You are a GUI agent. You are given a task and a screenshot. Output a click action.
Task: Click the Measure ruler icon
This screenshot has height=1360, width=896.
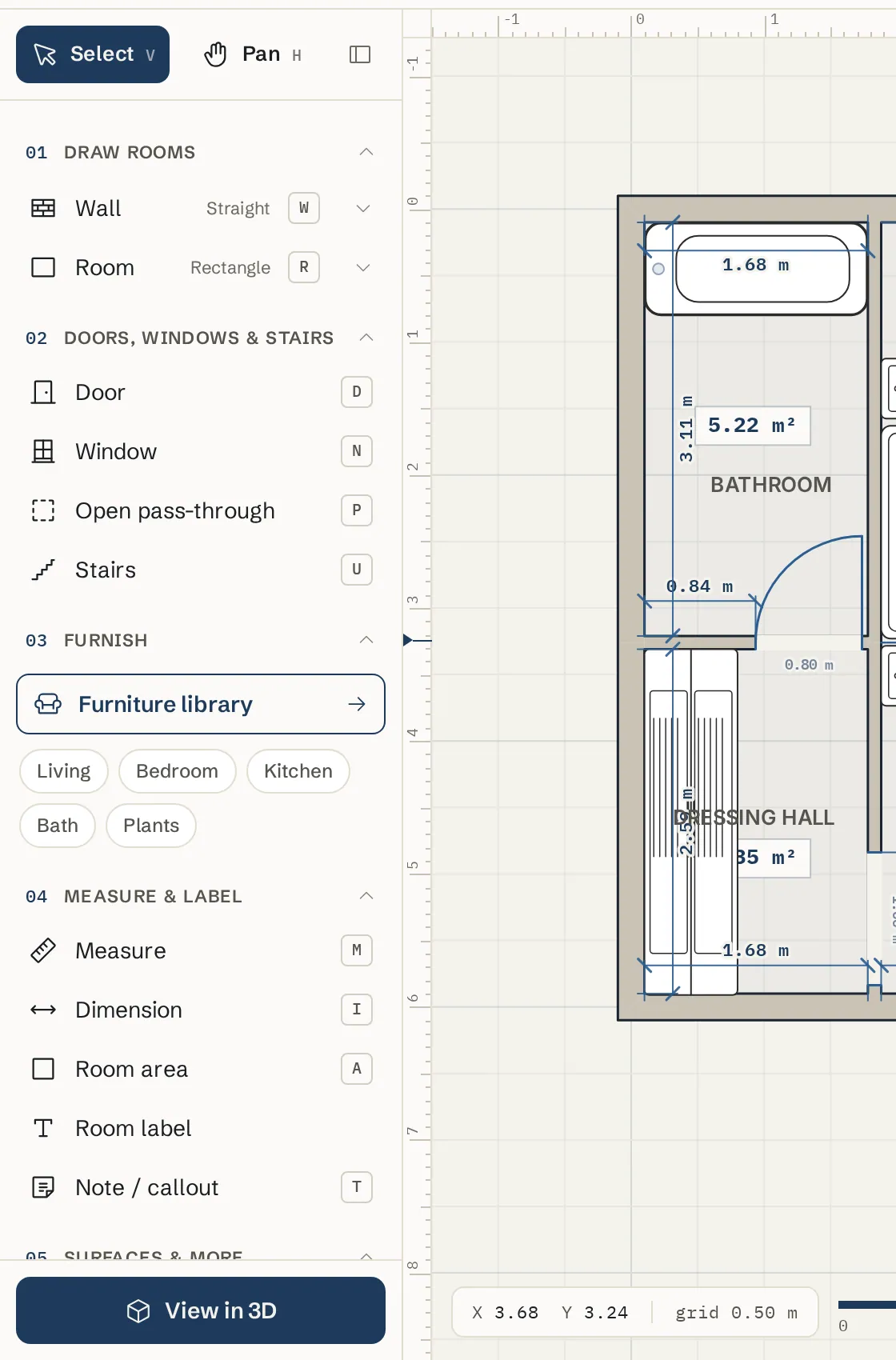pos(43,950)
